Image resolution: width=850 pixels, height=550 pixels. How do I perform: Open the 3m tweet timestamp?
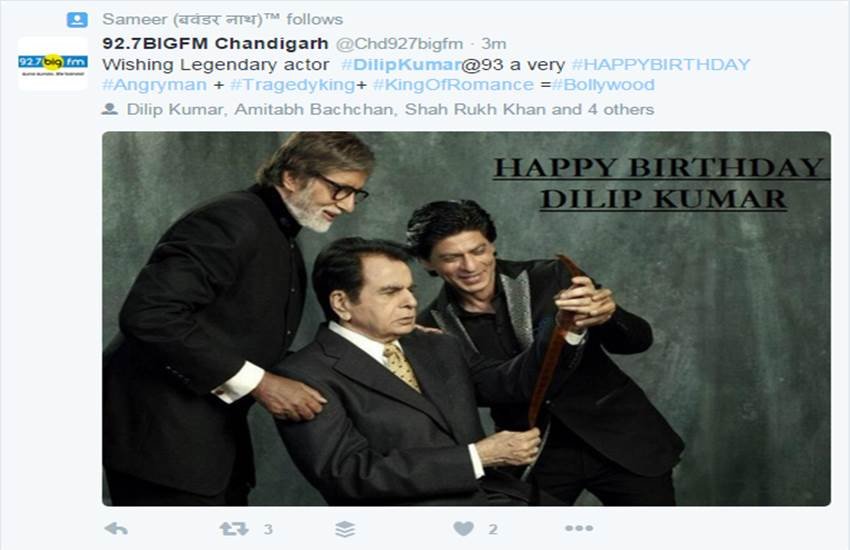[x=494, y=44]
